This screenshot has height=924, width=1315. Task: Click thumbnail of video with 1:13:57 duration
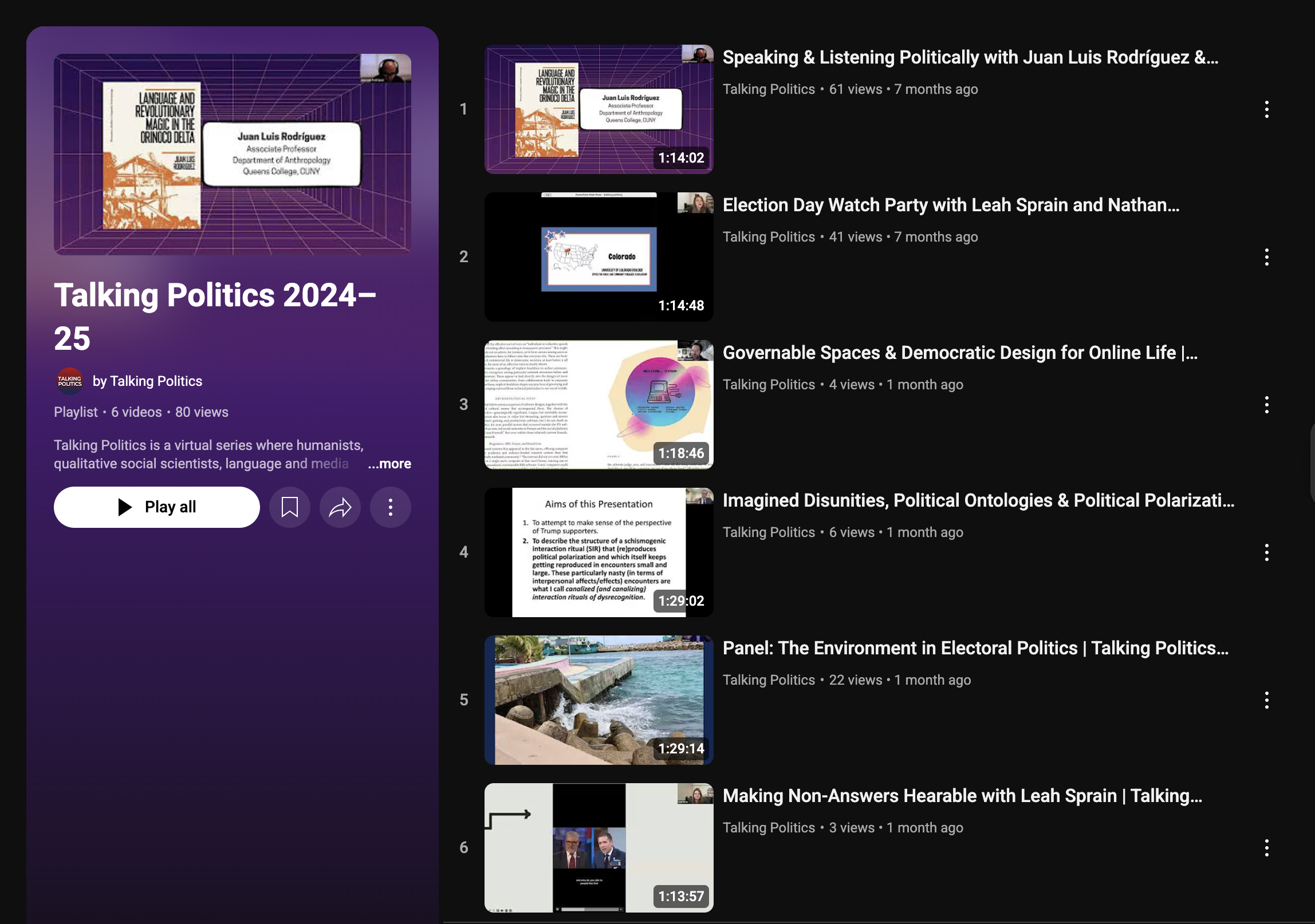599,848
